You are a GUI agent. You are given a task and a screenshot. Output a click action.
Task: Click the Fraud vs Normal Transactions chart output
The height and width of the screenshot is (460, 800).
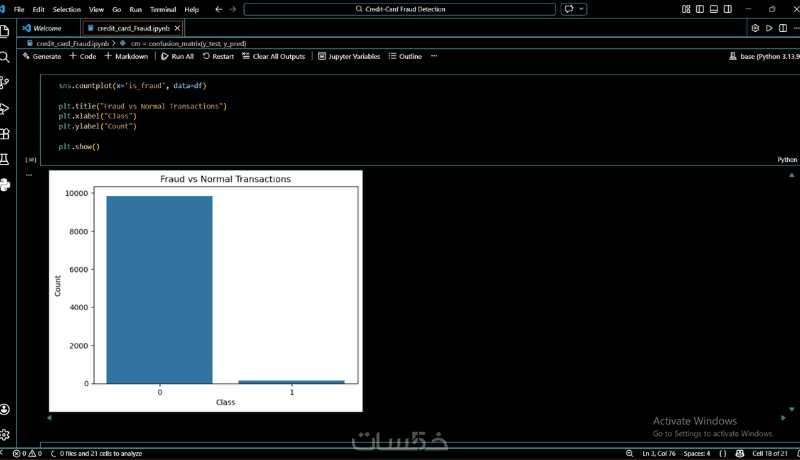point(206,291)
